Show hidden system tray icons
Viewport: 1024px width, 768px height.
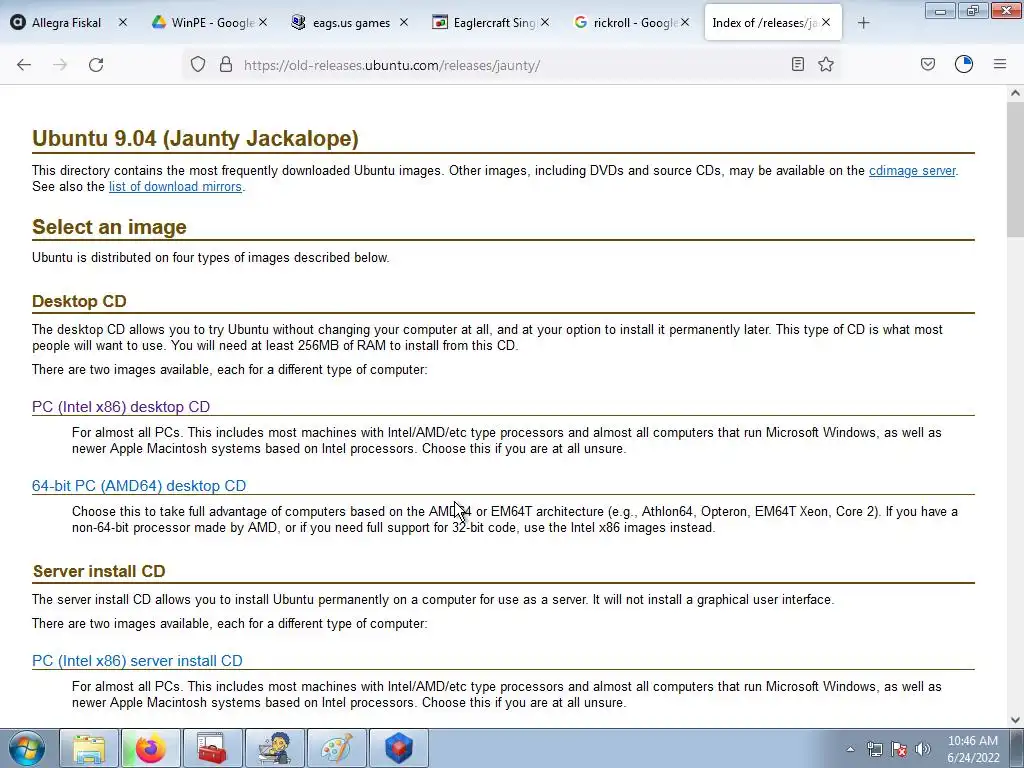[x=850, y=749]
